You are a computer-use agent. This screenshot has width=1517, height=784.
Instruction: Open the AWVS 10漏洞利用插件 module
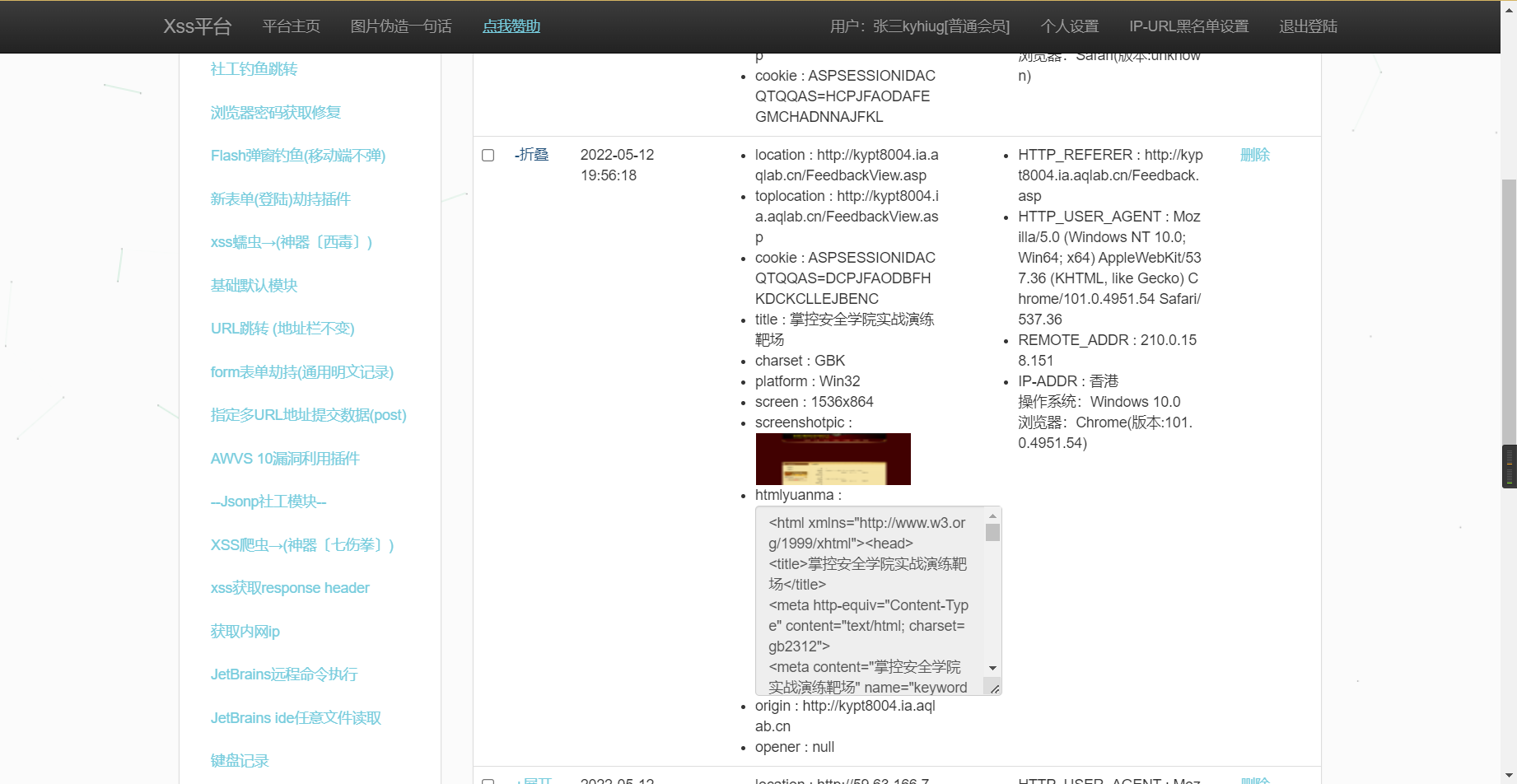click(285, 459)
